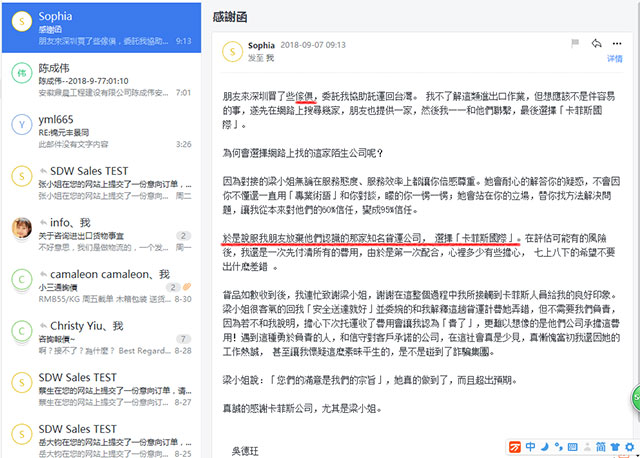Click the red-orange input method logo icon
640x458 pixels.
point(515,447)
